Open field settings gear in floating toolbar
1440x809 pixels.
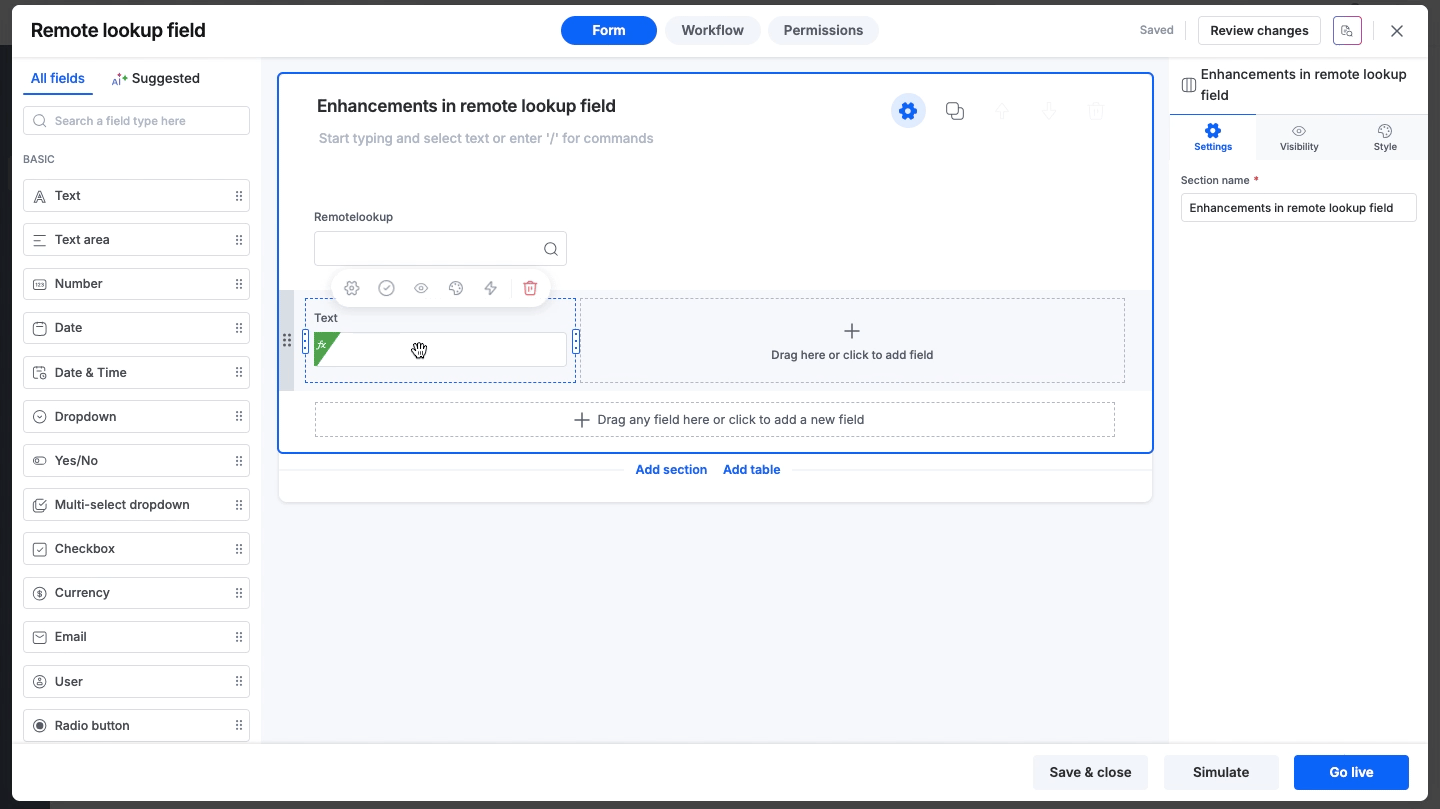pos(352,288)
